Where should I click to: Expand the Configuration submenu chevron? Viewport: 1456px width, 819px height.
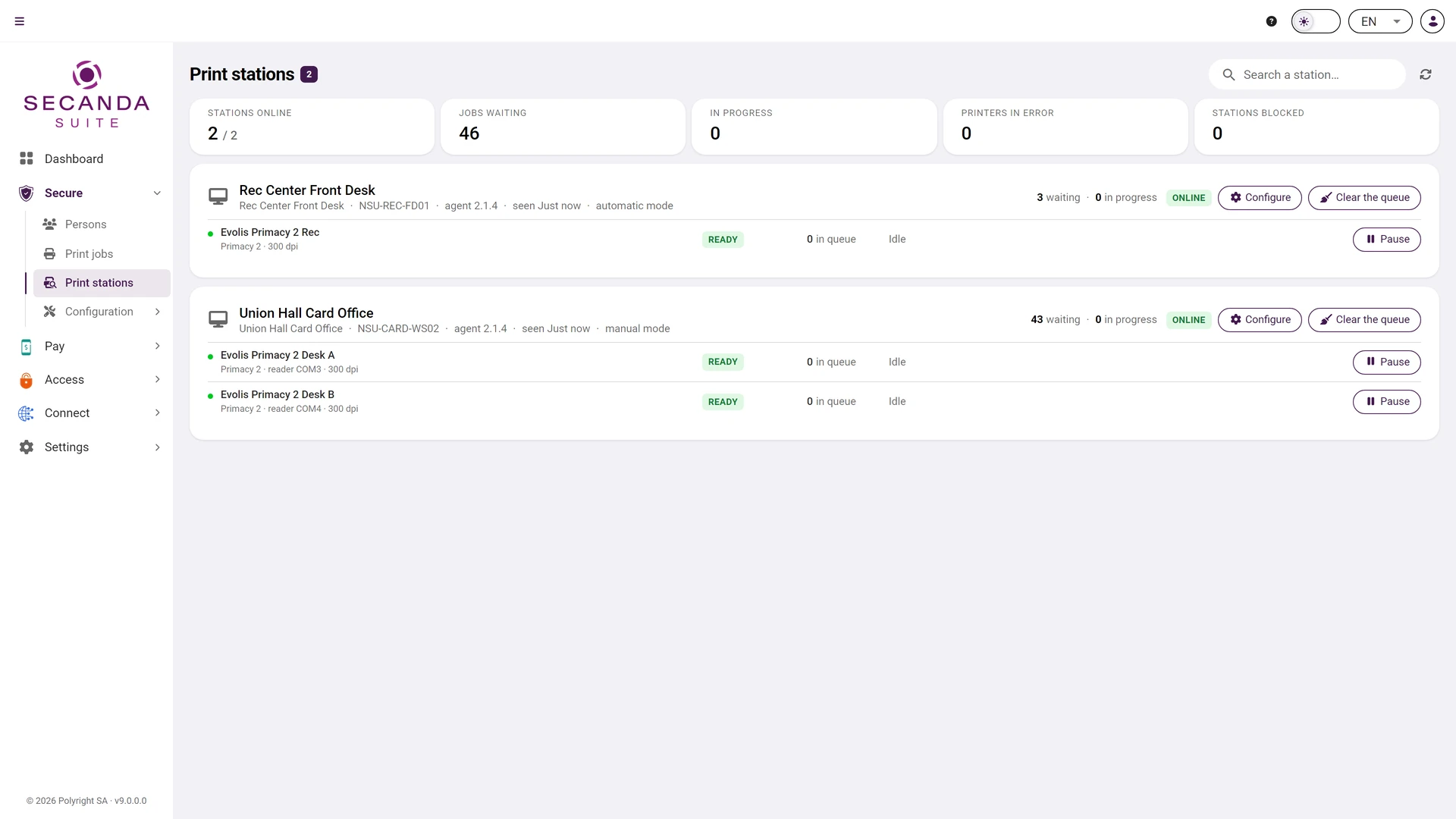point(157,312)
